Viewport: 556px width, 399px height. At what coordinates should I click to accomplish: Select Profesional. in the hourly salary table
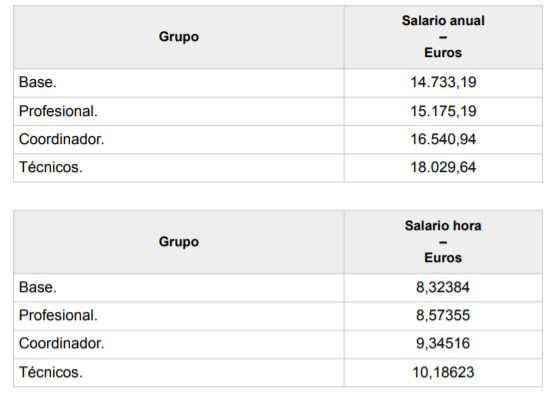point(58,315)
